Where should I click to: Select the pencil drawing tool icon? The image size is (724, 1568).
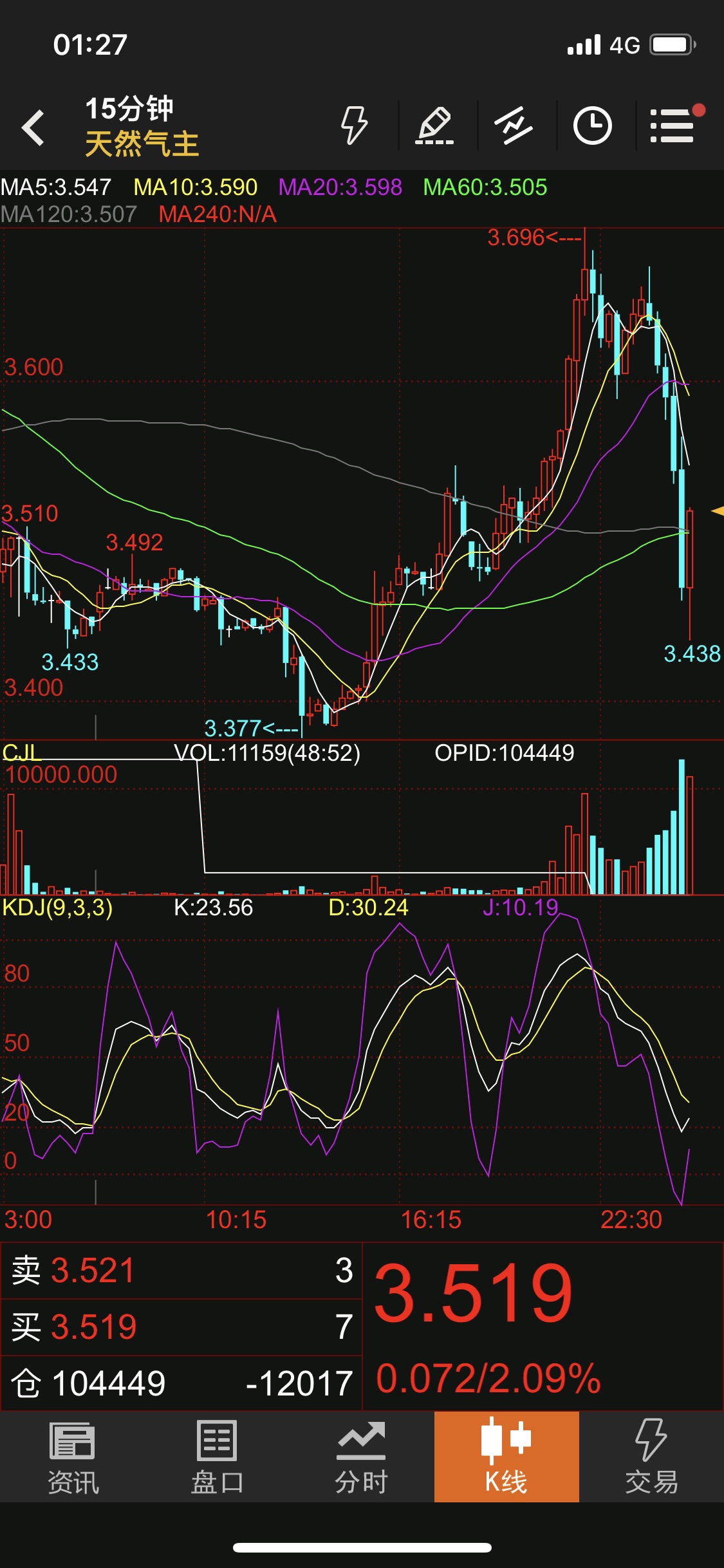tap(434, 125)
